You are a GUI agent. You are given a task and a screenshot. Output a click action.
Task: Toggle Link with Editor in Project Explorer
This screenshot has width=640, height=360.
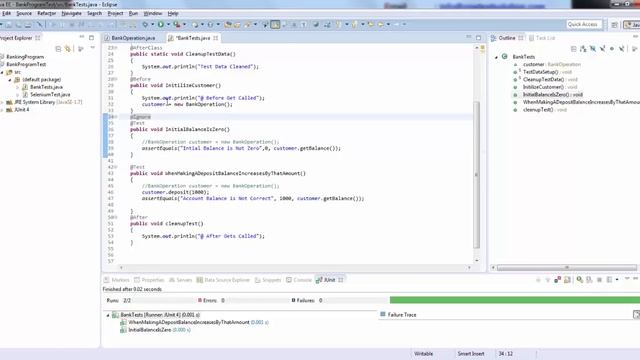pyautogui.click(x=68, y=49)
